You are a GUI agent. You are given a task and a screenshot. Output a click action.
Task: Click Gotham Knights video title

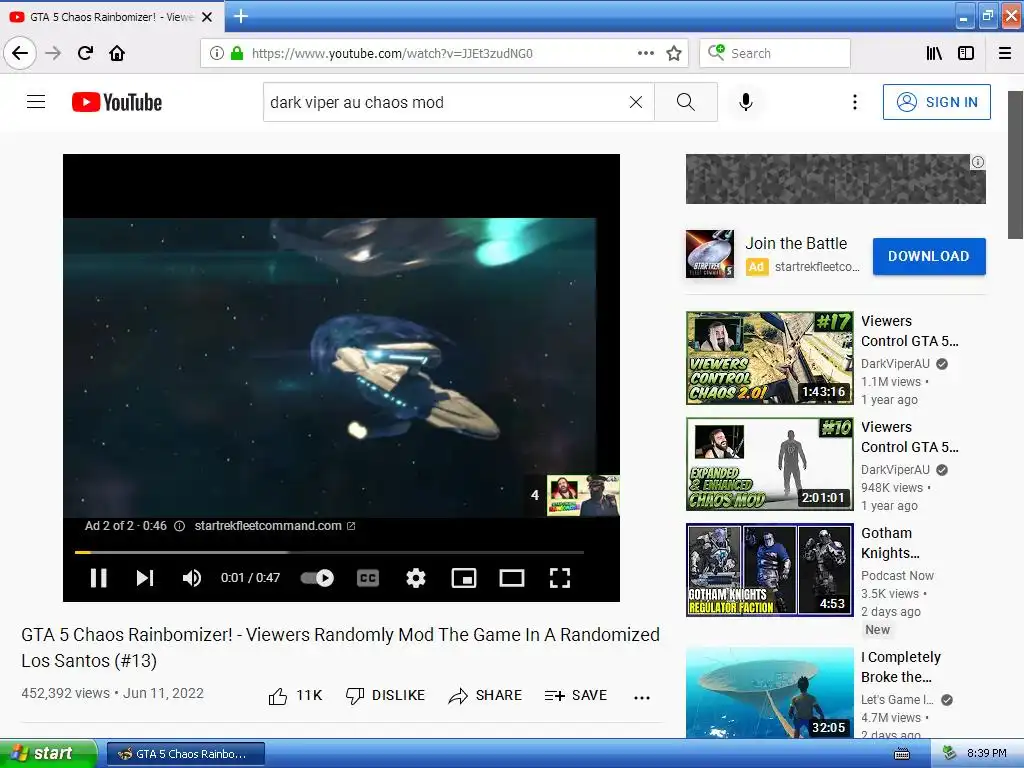coord(889,543)
